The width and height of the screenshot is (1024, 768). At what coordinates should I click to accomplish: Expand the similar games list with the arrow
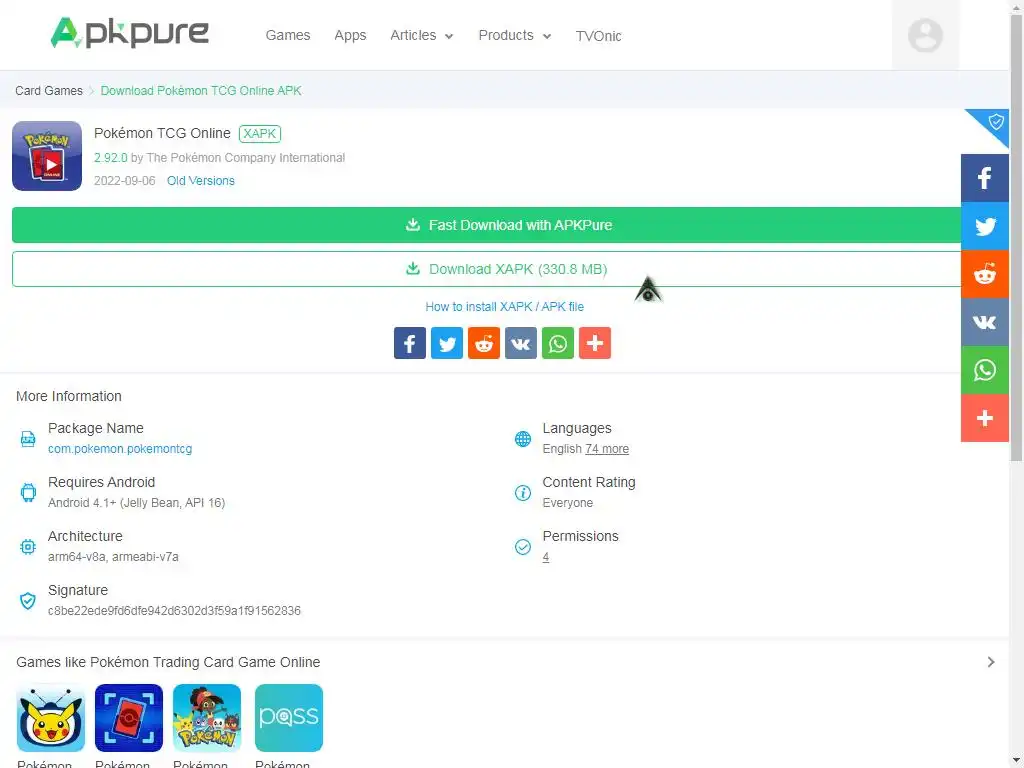pyautogui.click(x=991, y=662)
